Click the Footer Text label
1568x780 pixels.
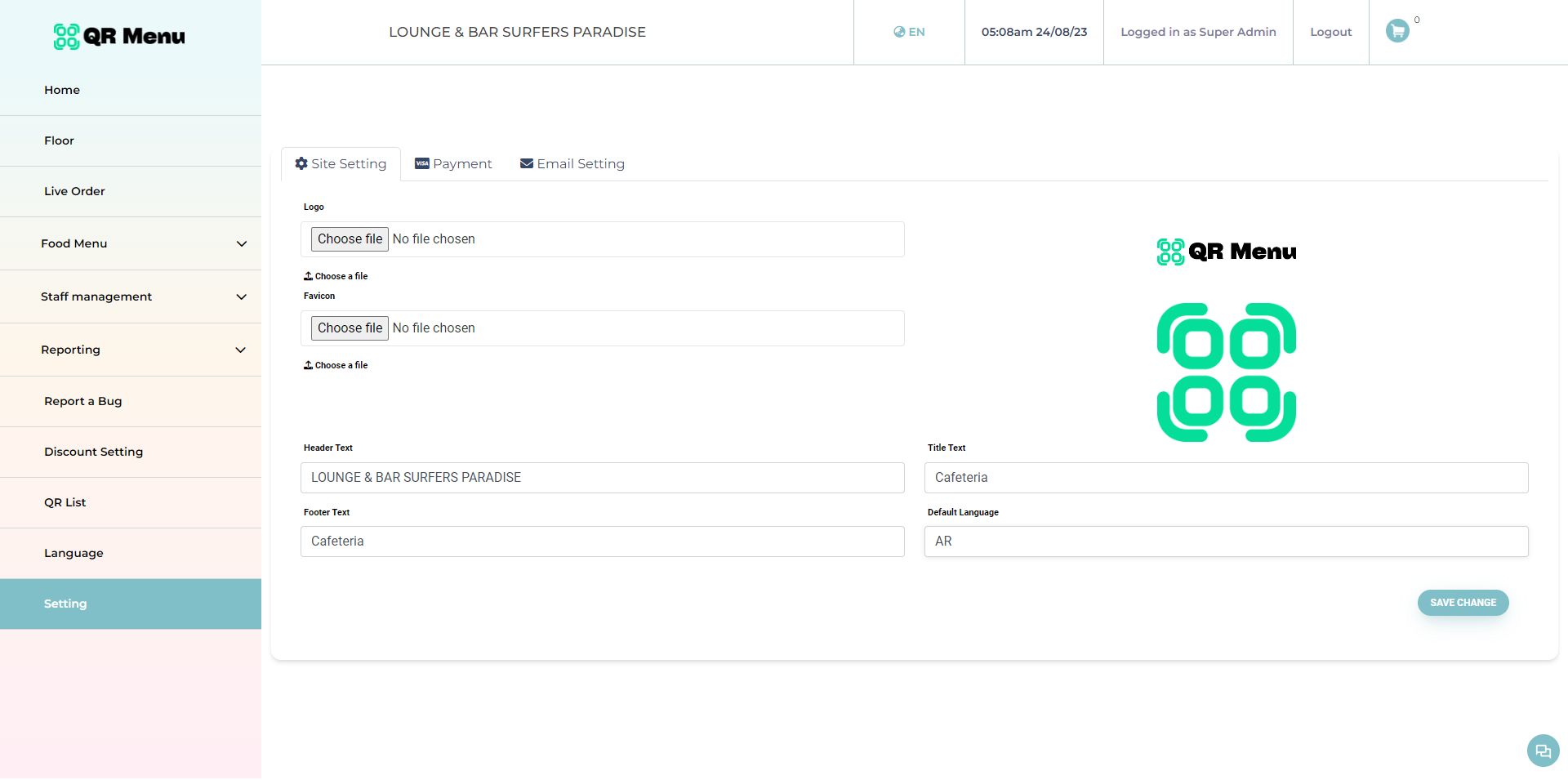pos(327,512)
